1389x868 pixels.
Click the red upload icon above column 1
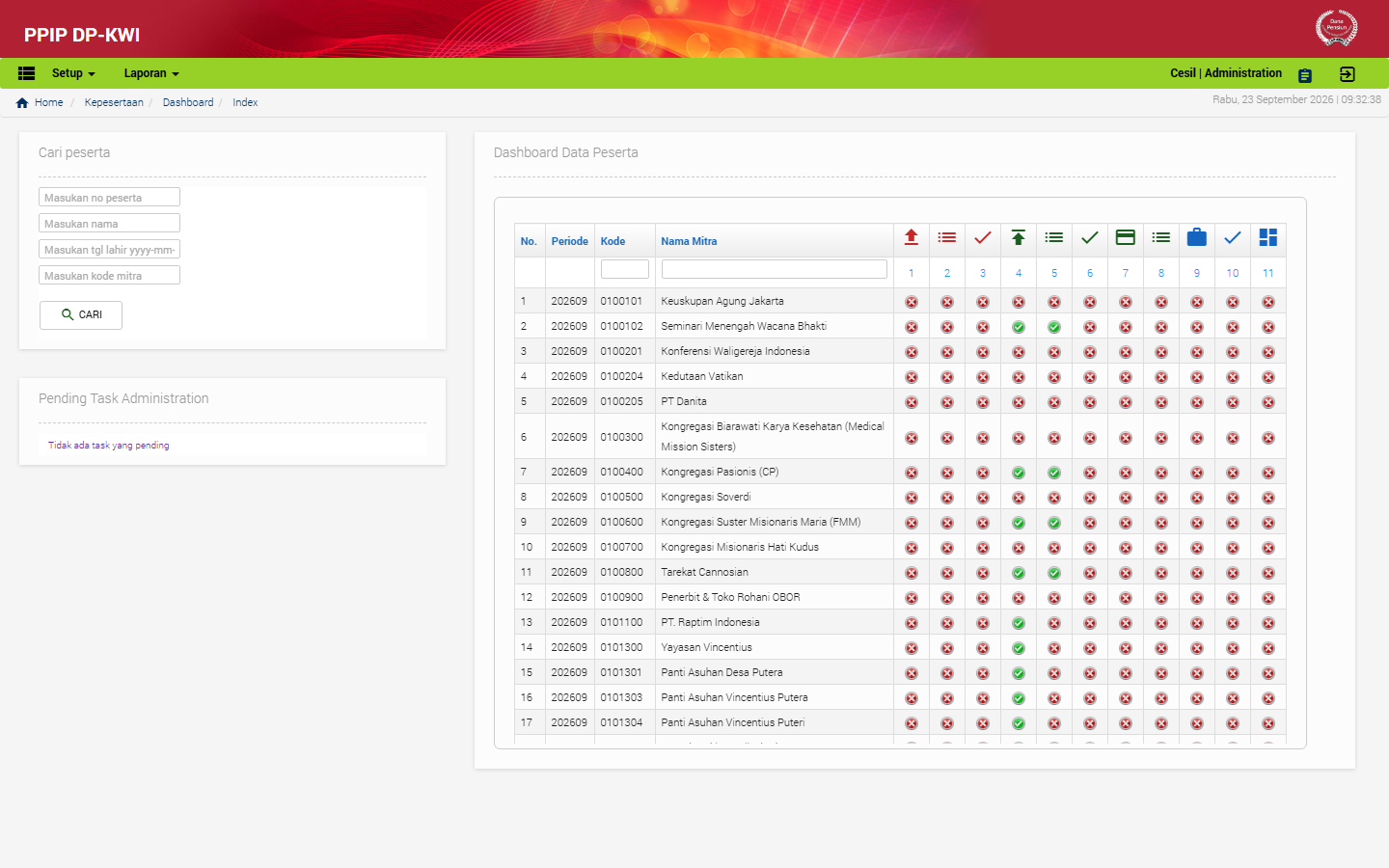(912, 237)
